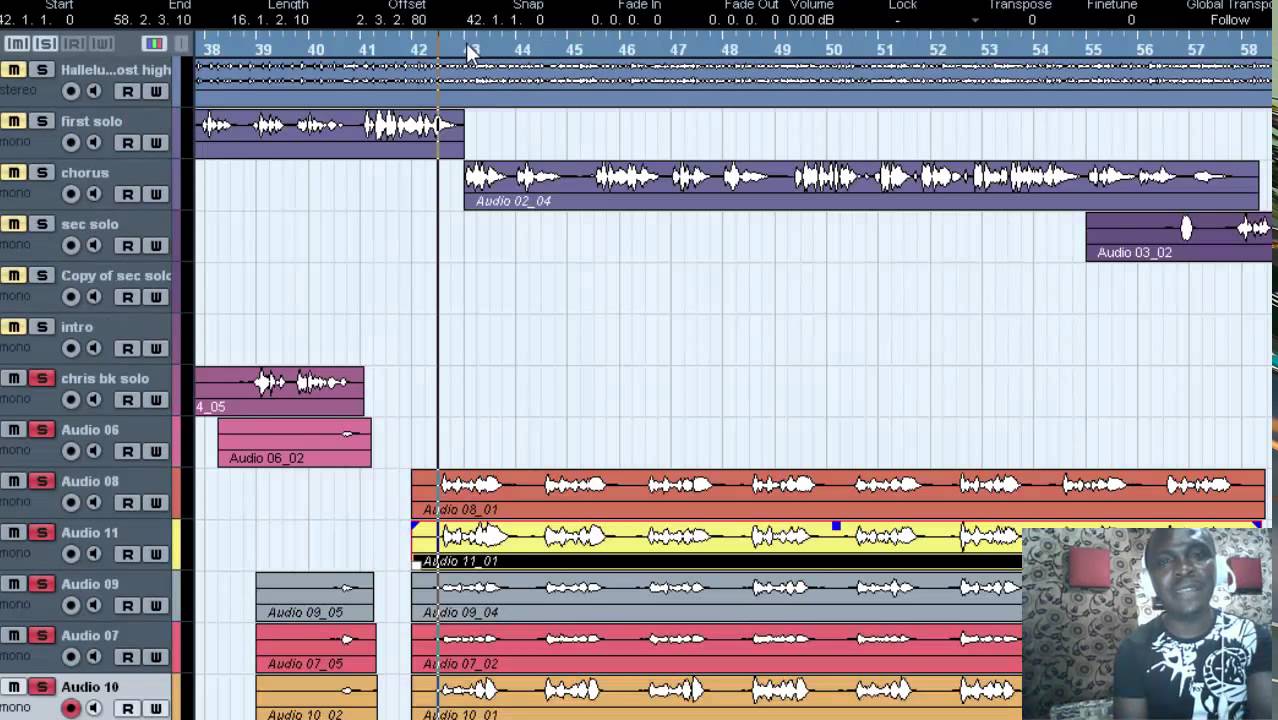
Task: Select the Audio 07_05 clip
Action: coord(316,648)
